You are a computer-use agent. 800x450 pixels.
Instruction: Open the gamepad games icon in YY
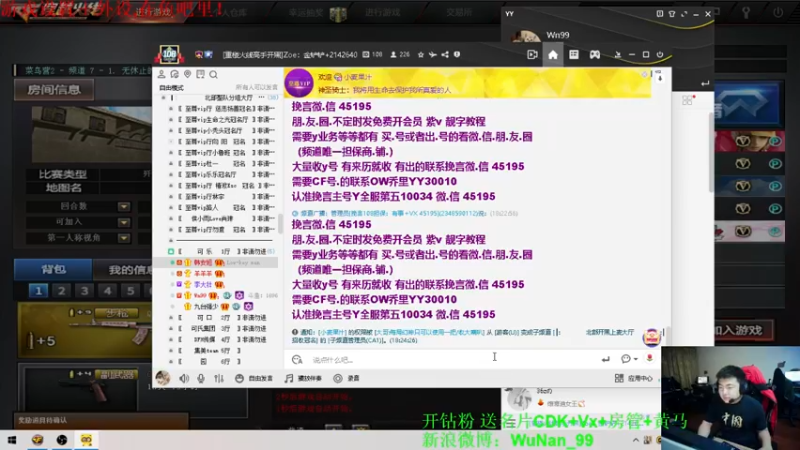[x=595, y=55]
